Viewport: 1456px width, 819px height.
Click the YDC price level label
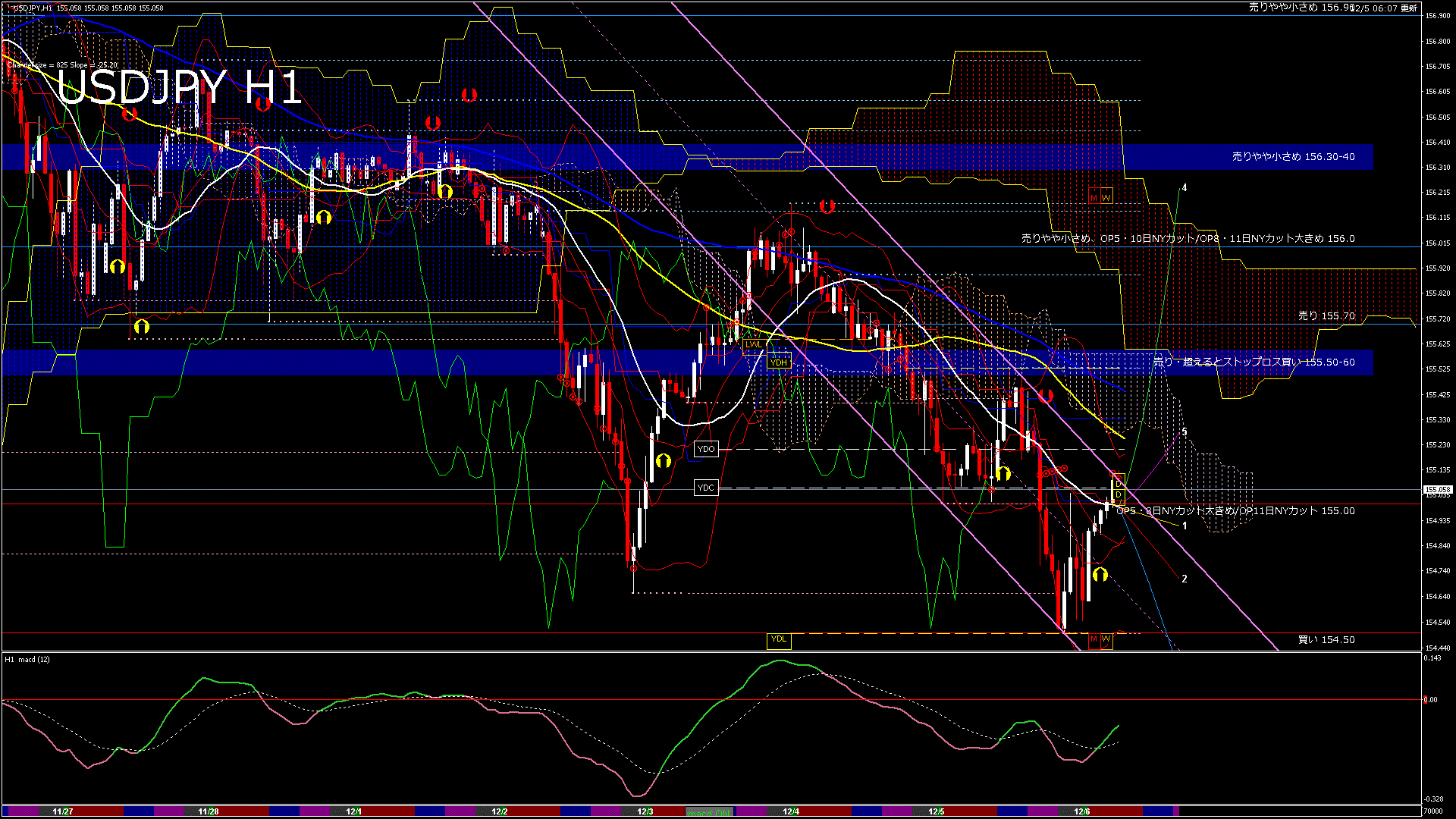coord(706,488)
